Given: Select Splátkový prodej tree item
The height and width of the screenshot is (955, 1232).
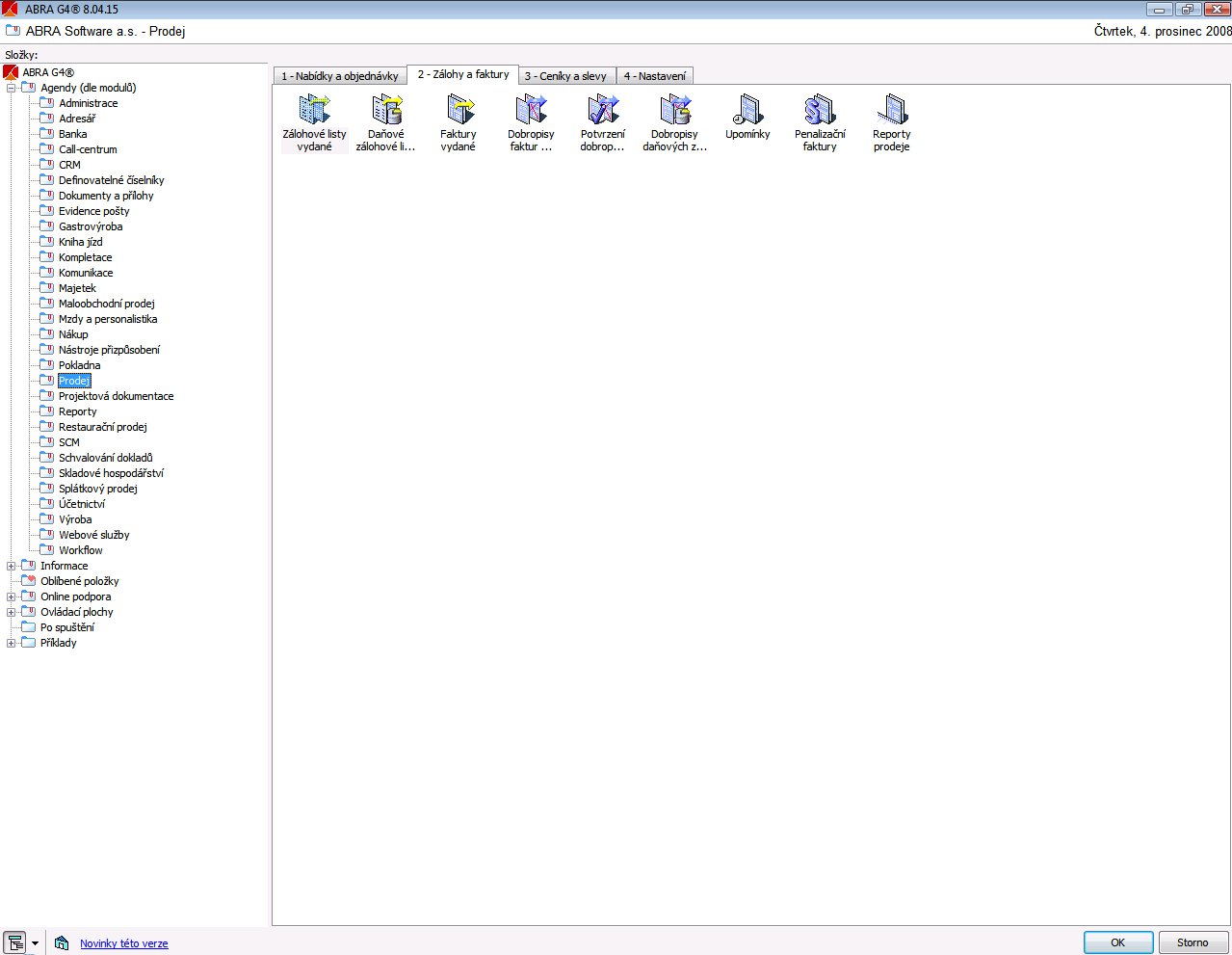Looking at the screenshot, I should coord(98,489).
